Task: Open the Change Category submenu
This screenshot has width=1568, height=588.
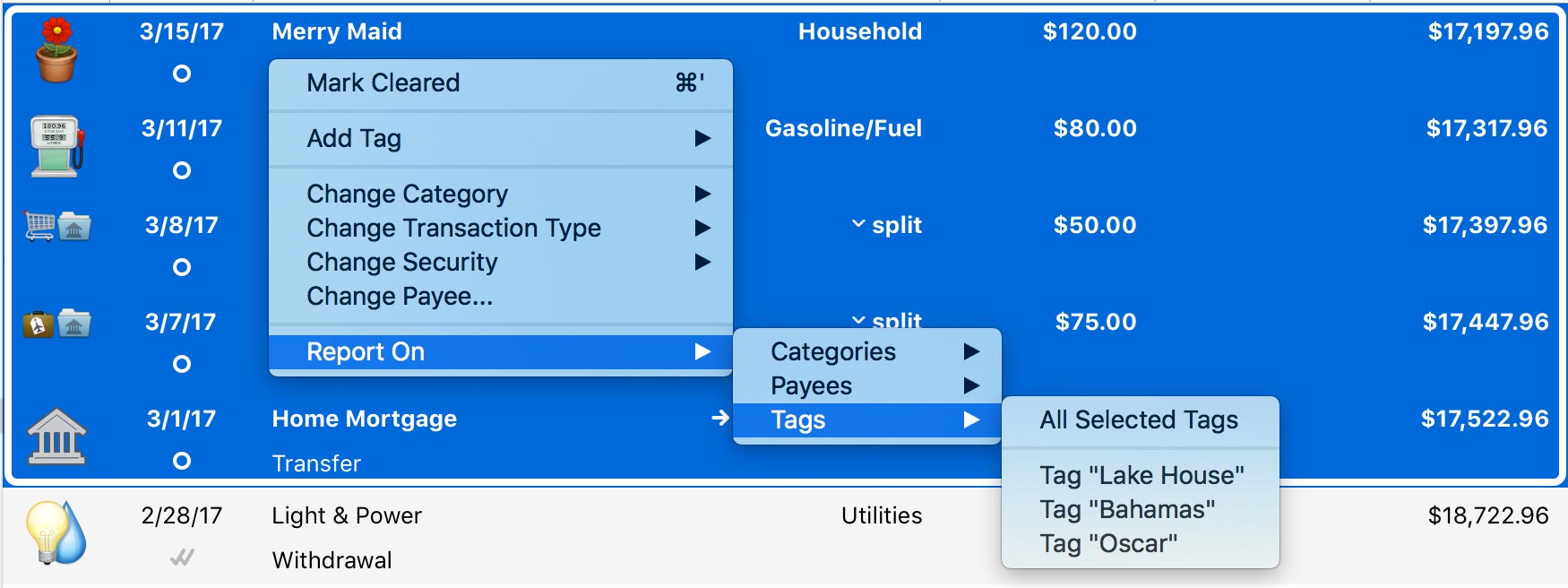Action: pos(500,194)
